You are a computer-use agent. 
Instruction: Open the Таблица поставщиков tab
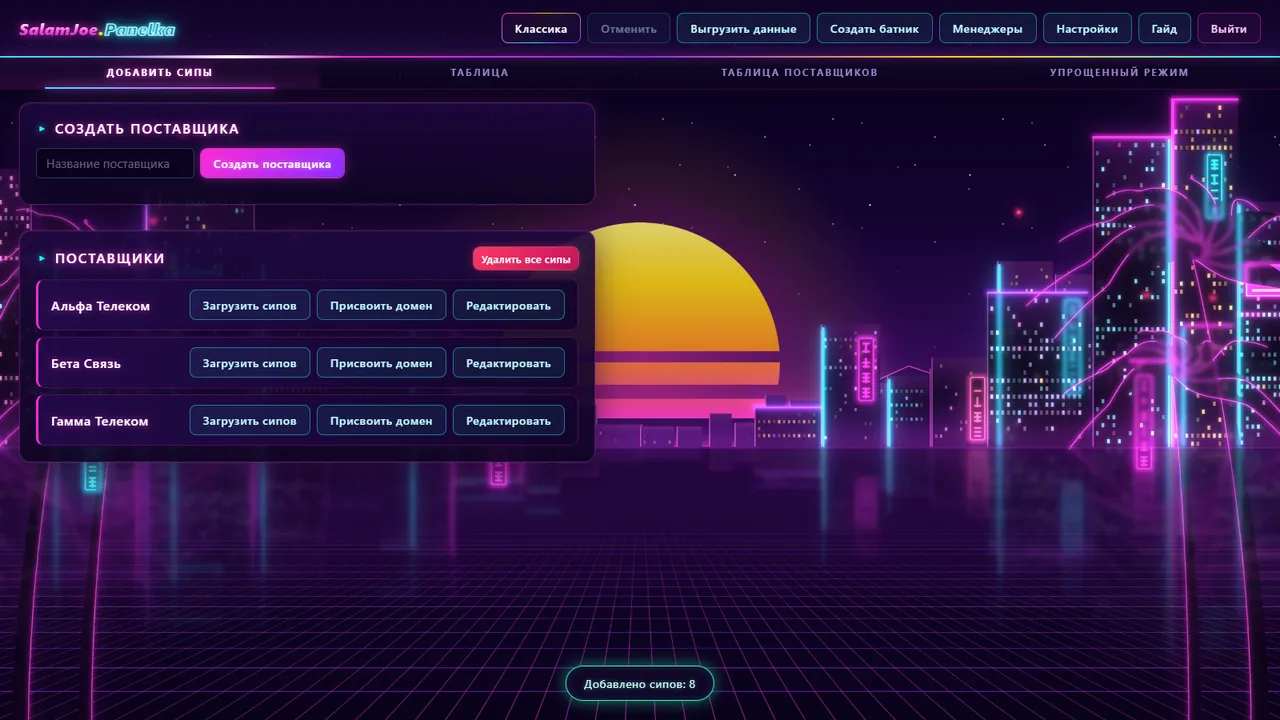click(x=799, y=73)
